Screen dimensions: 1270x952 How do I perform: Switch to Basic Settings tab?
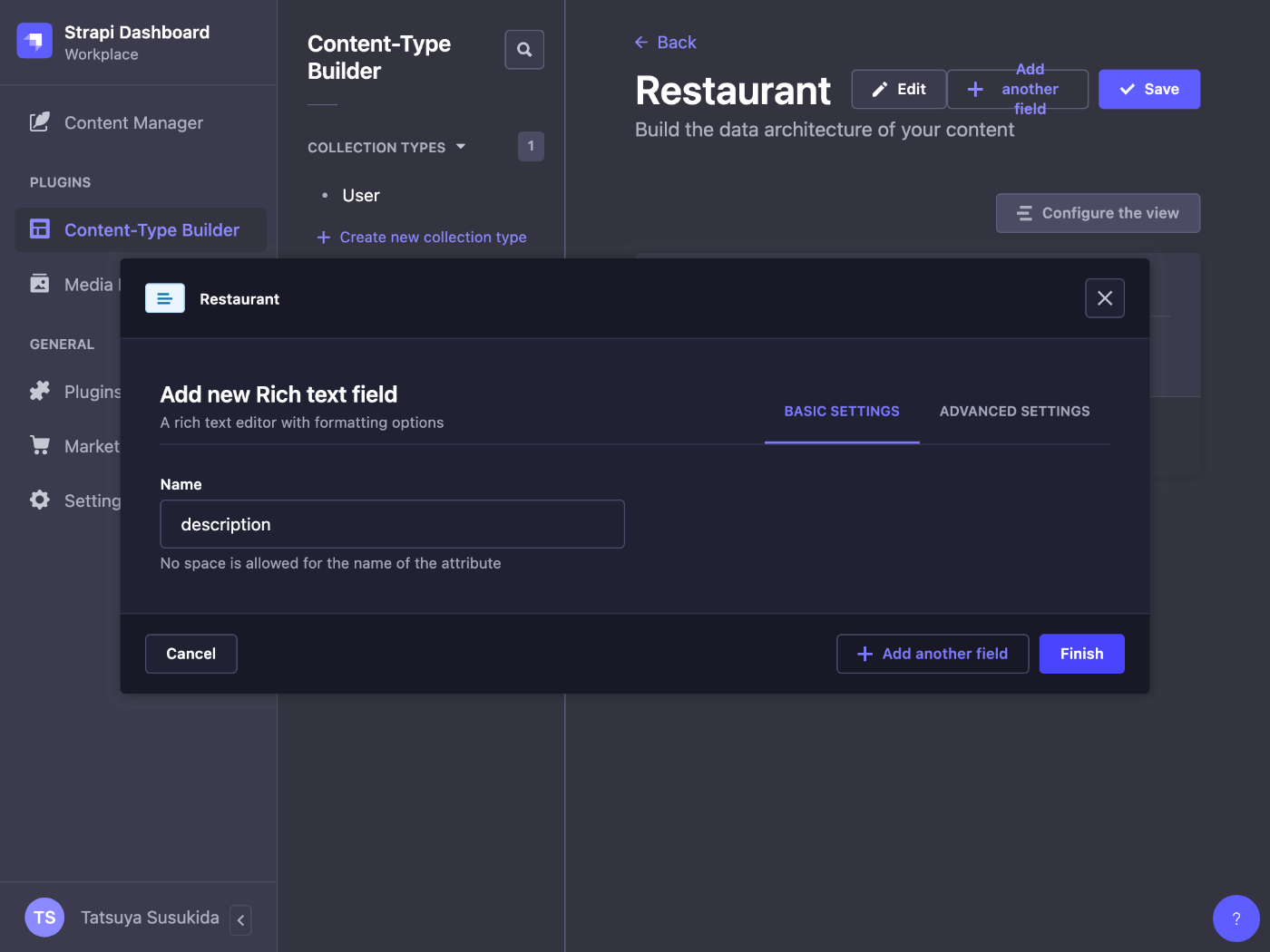[842, 412]
